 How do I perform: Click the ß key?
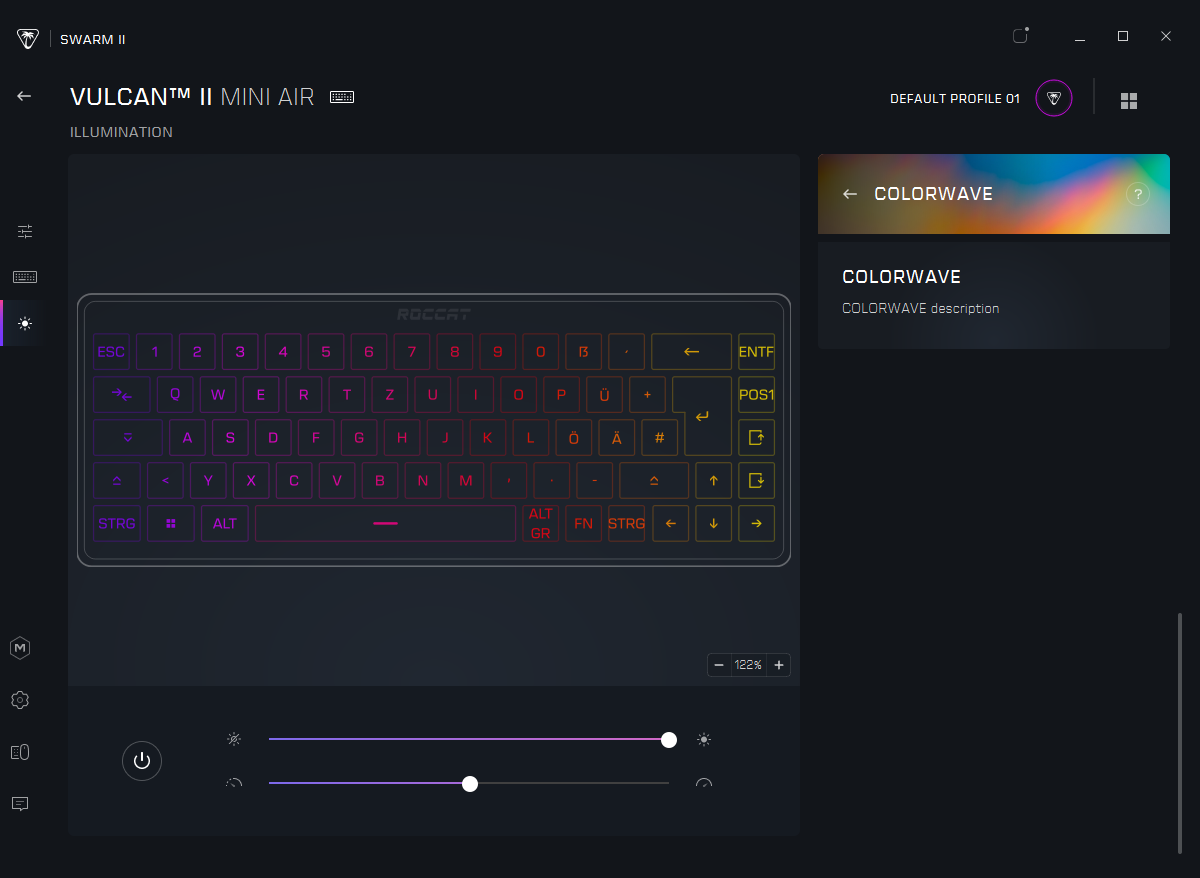[x=583, y=352]
